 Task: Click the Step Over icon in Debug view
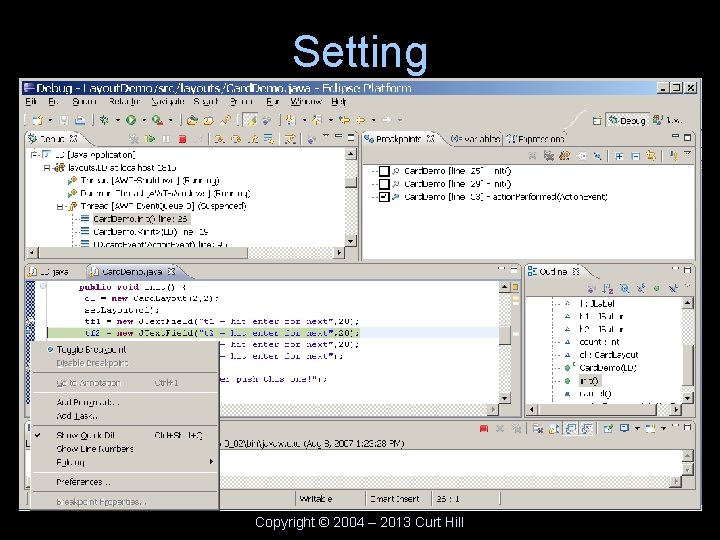(x=236, y=138)
